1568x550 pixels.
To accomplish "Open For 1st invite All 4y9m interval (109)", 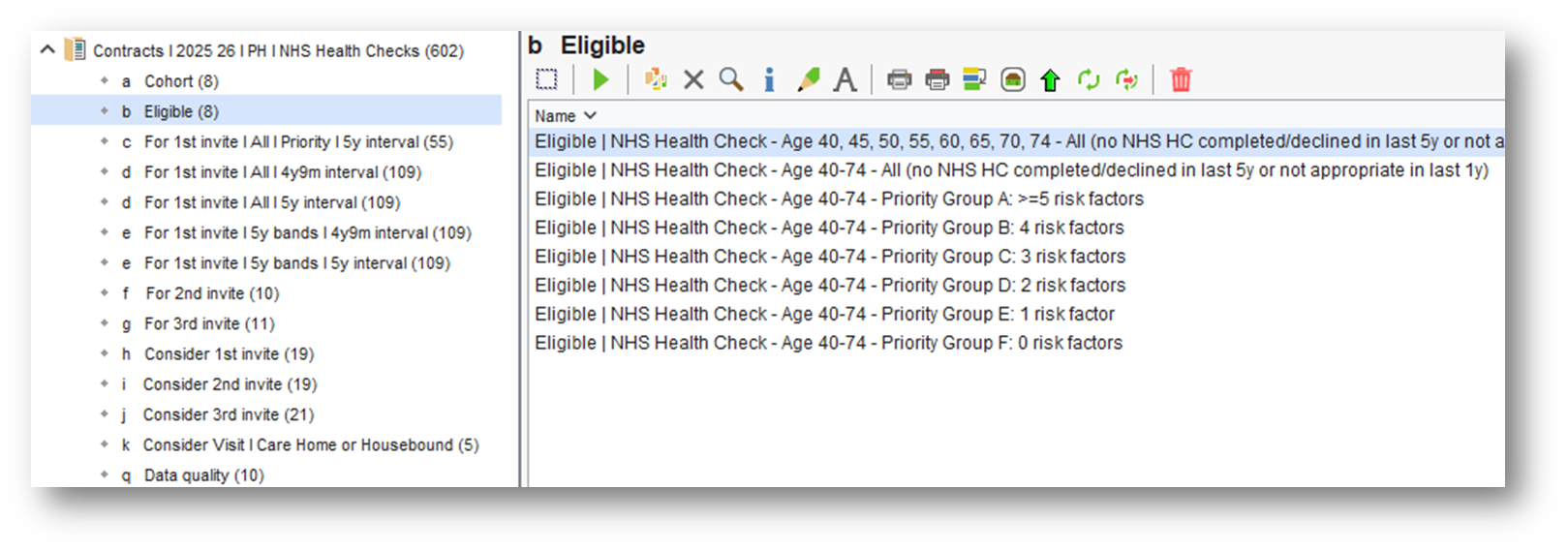I will tap(283, 171).
